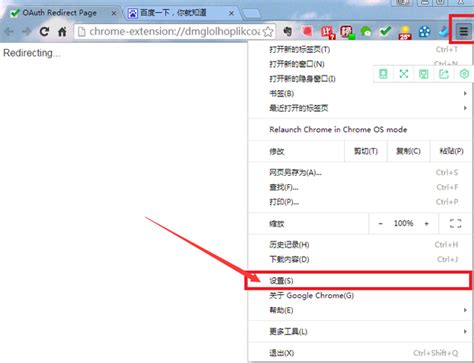Select 关于 Google Chrome(G)
474x363 pixels.
pyautogui.click(x=361, y=295)
